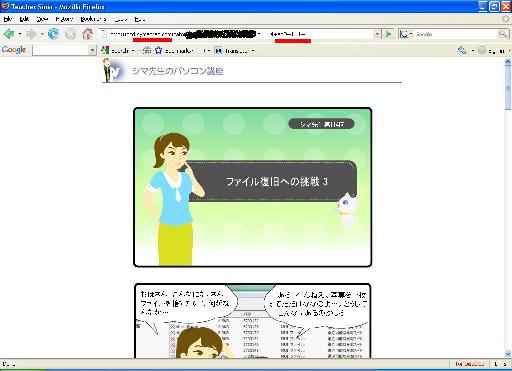Click the grayed-out Stop button
This screenshot has height=371, width=512.
(x=70, y=34)
